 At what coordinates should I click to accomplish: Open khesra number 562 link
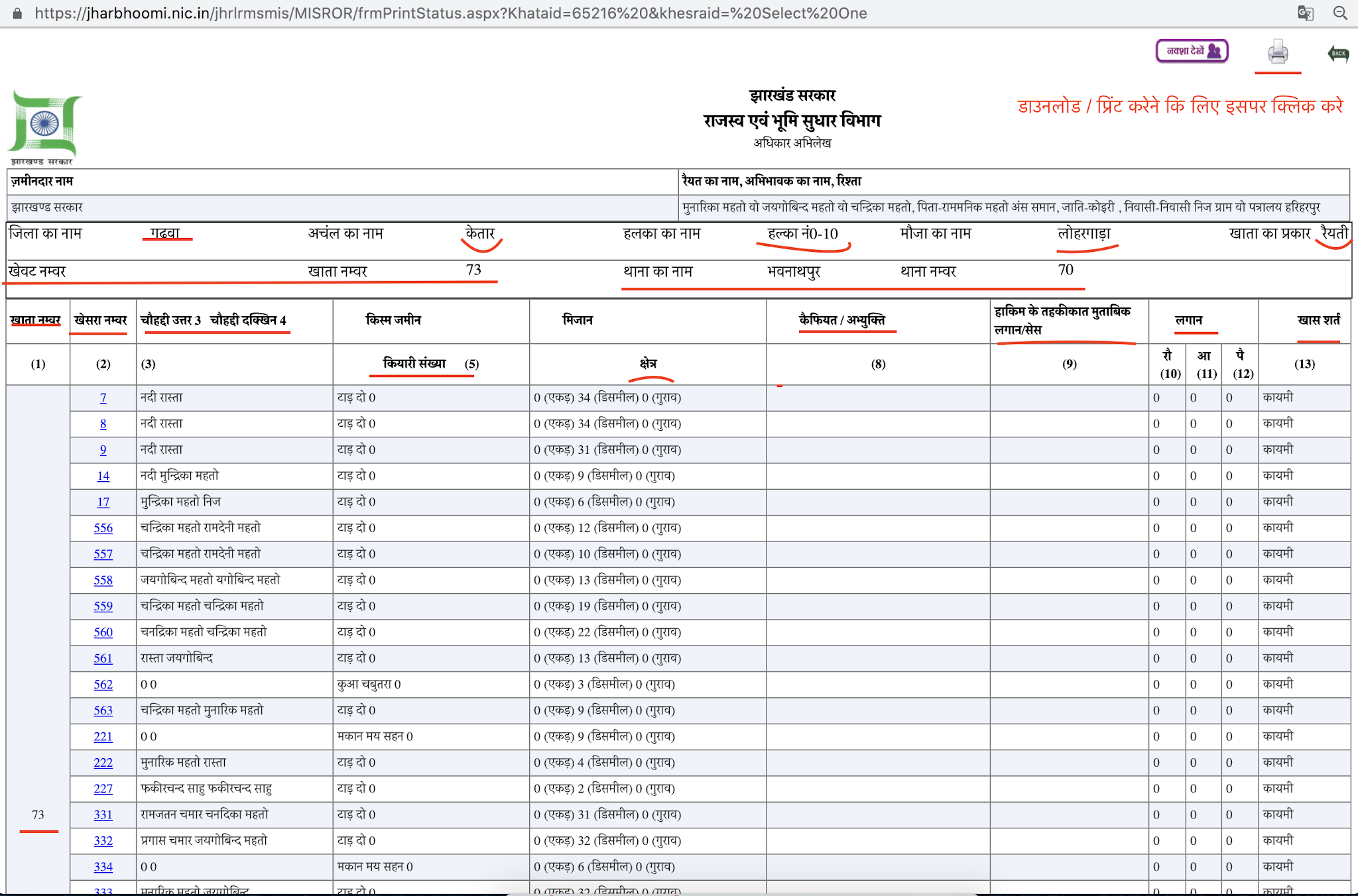(103, 685)
